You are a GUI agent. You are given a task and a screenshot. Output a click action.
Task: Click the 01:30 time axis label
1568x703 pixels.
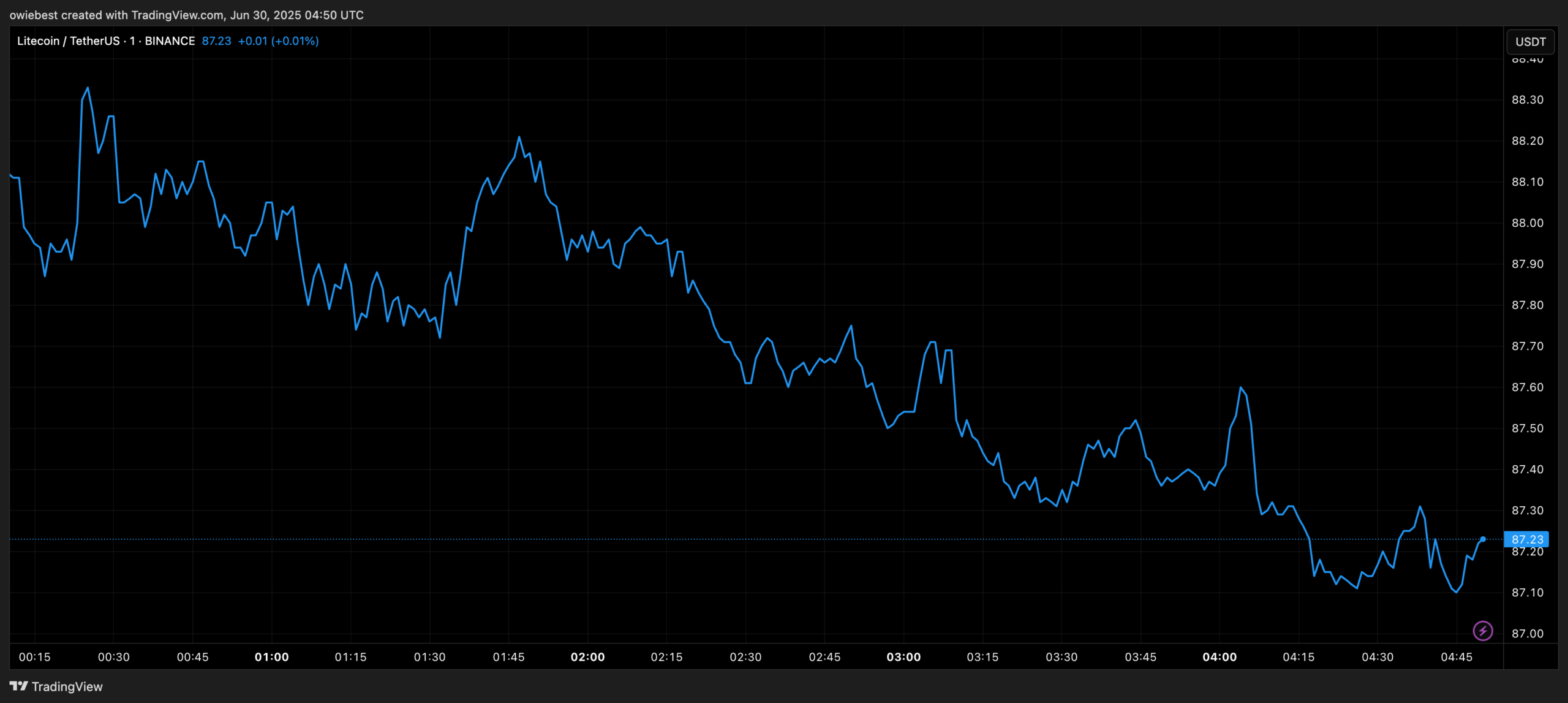click(x=430, y=657)
